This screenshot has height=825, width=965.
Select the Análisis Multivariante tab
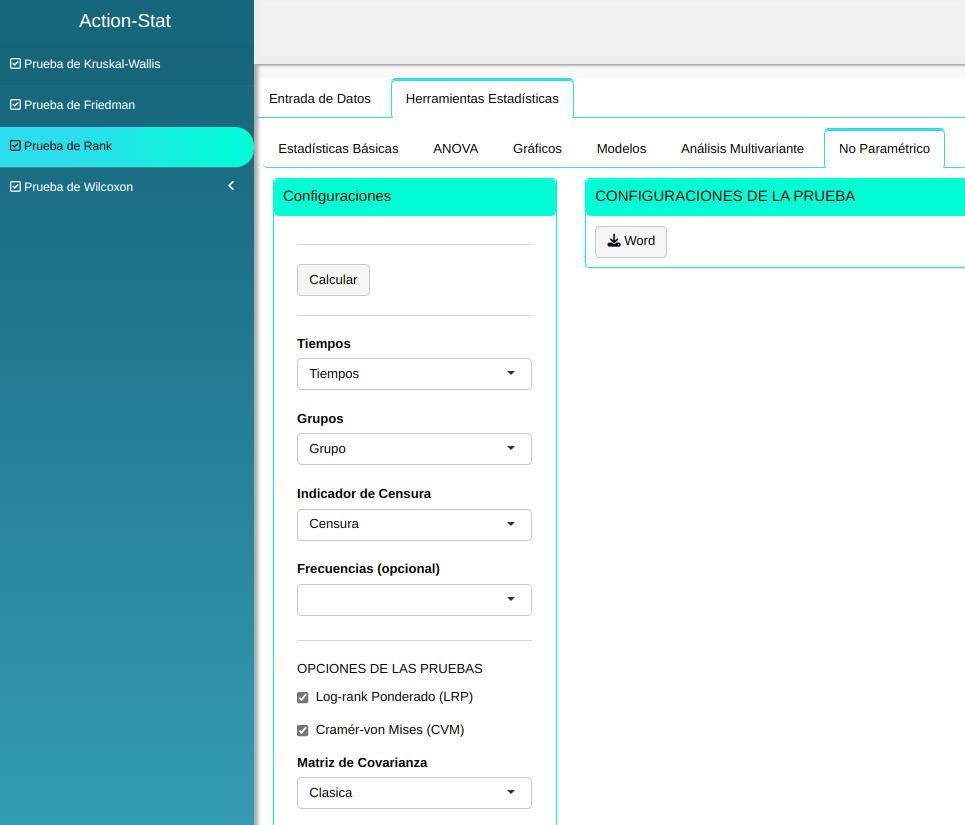coord(742,149)
